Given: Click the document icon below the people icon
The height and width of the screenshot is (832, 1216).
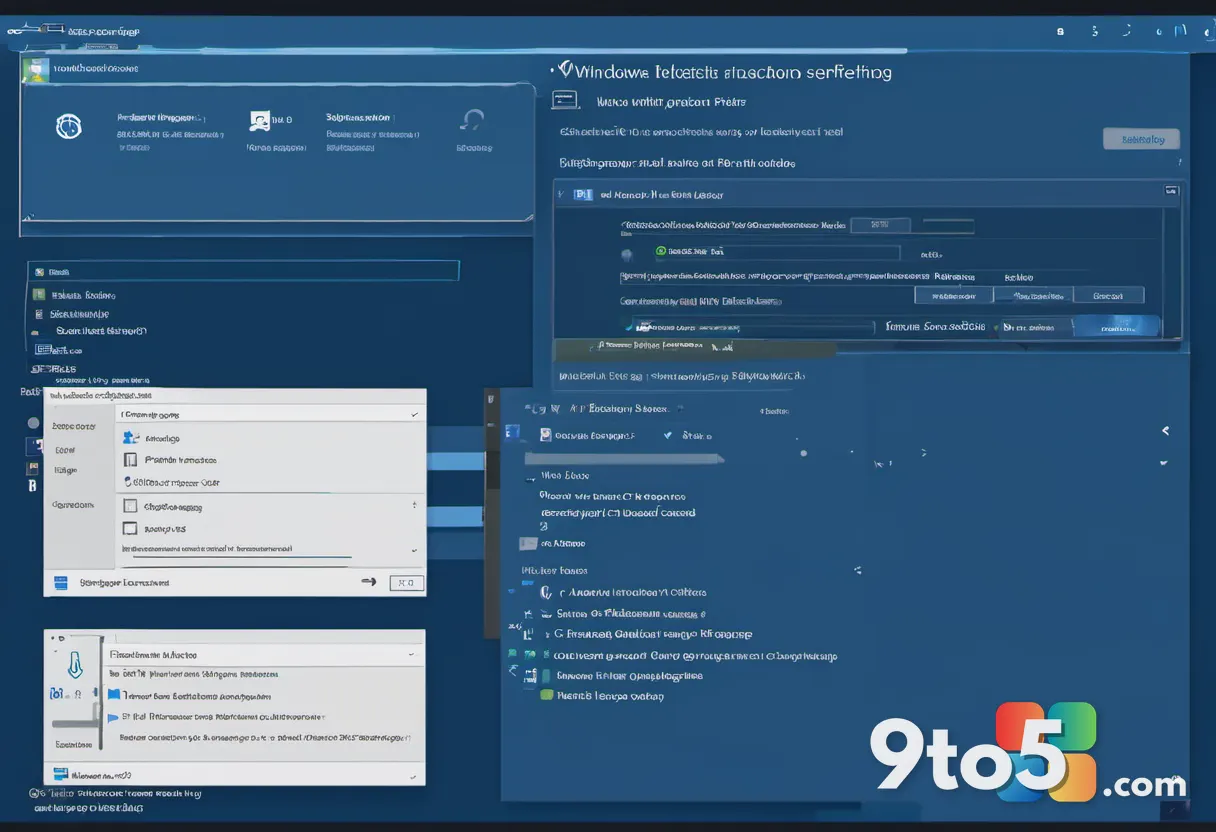Looking at the screenshot, I should 130,460.
